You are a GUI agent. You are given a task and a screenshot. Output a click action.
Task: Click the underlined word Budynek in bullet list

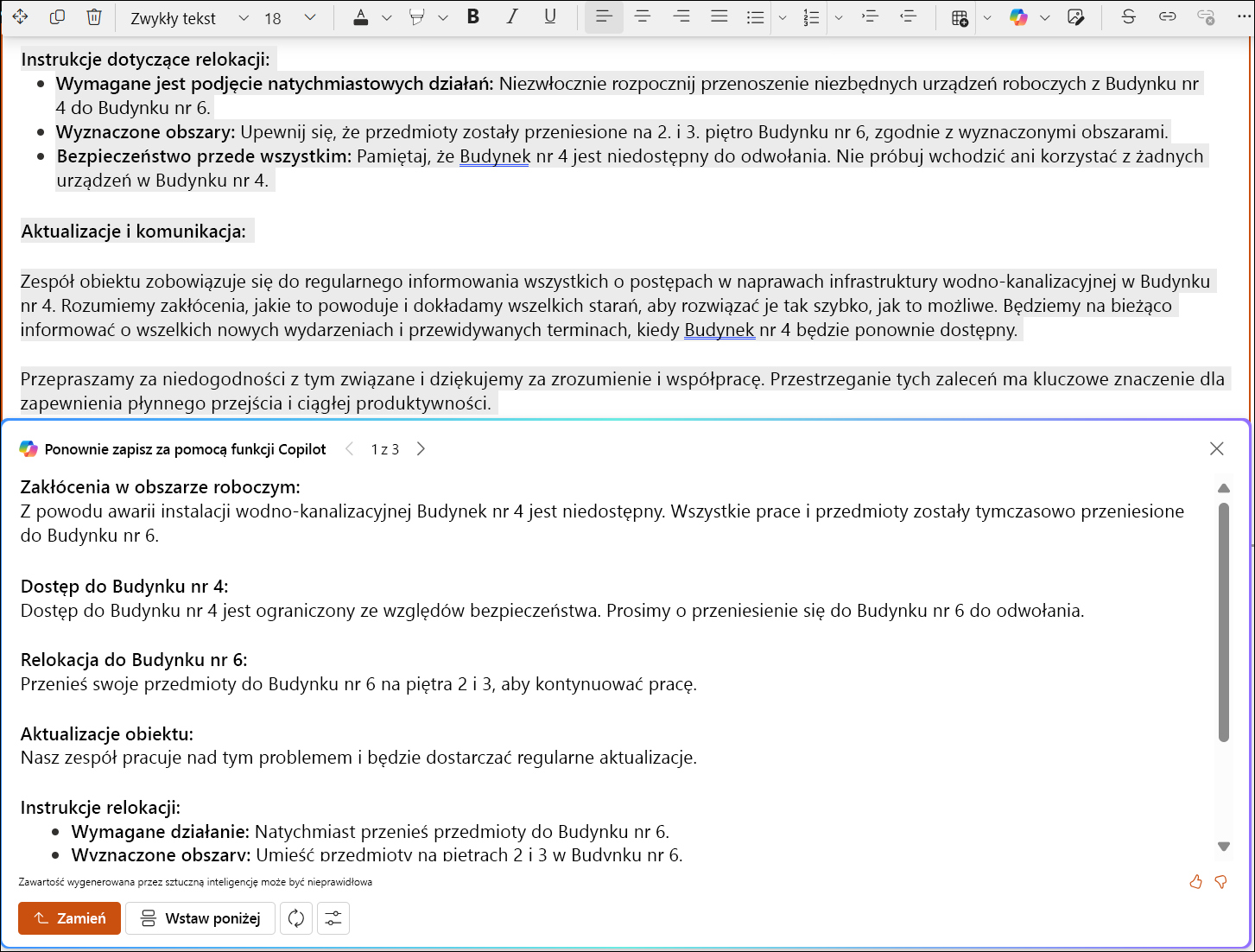(495, 156)
